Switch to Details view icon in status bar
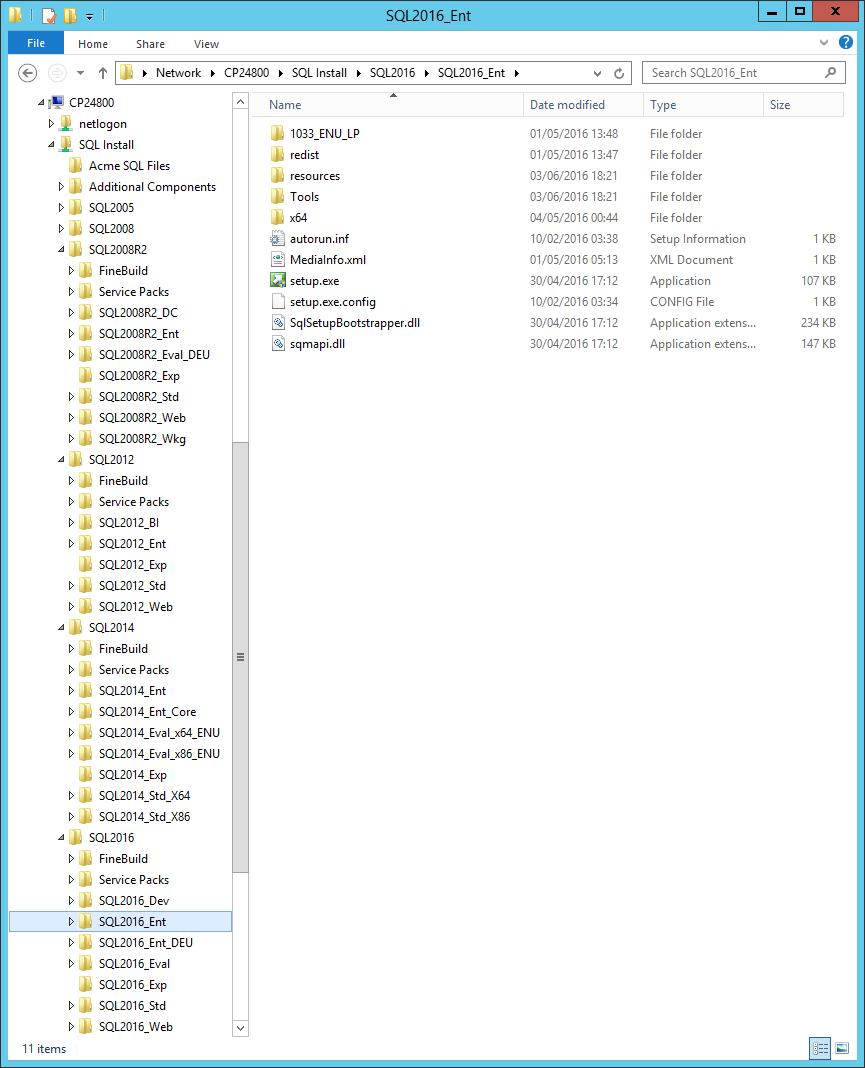 (820, 1048)
